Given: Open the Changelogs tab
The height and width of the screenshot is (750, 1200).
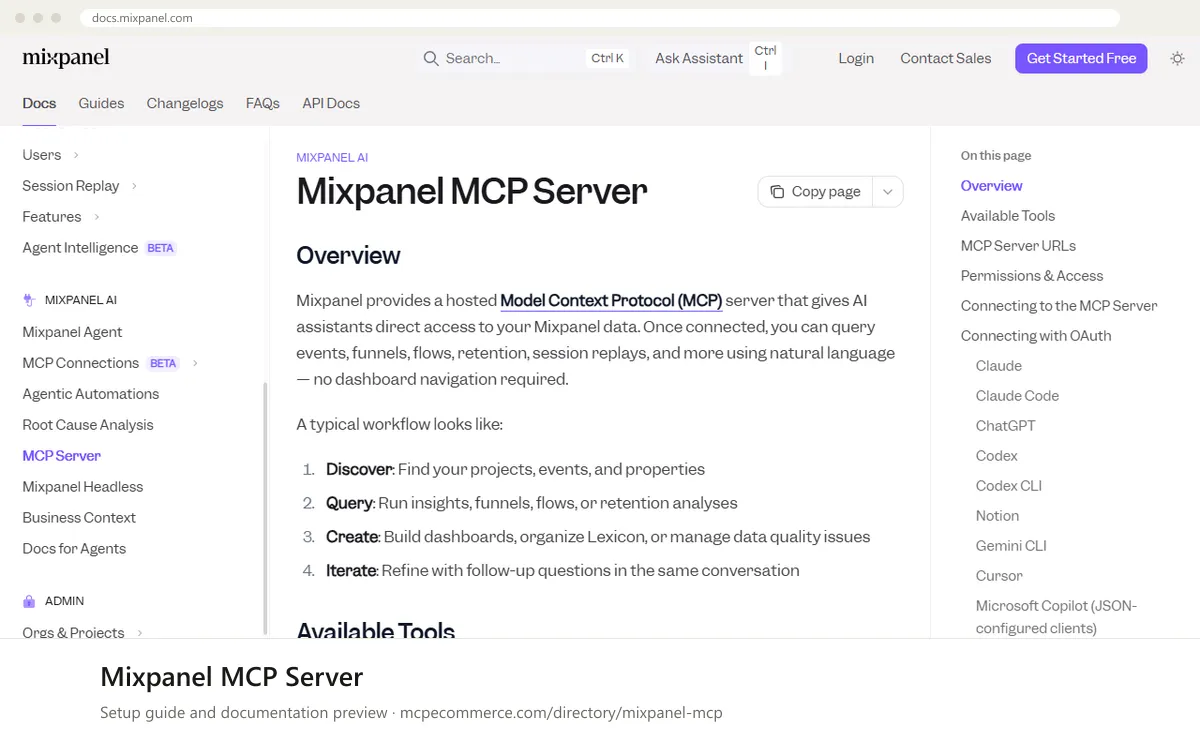Looking at the screenshot, I should [x=185, y=103].
